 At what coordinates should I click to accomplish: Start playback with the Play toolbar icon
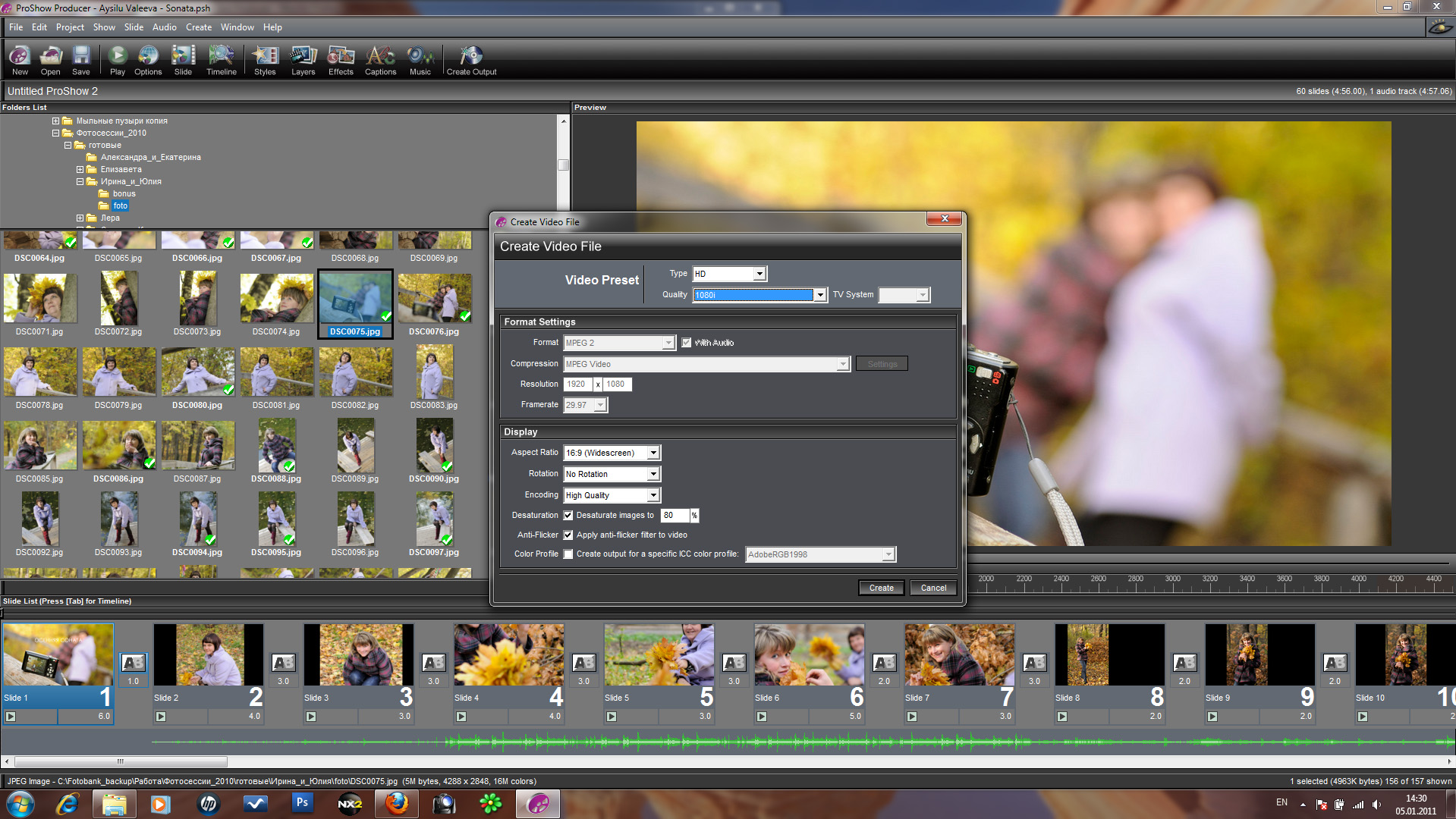[x=118, y=60]
